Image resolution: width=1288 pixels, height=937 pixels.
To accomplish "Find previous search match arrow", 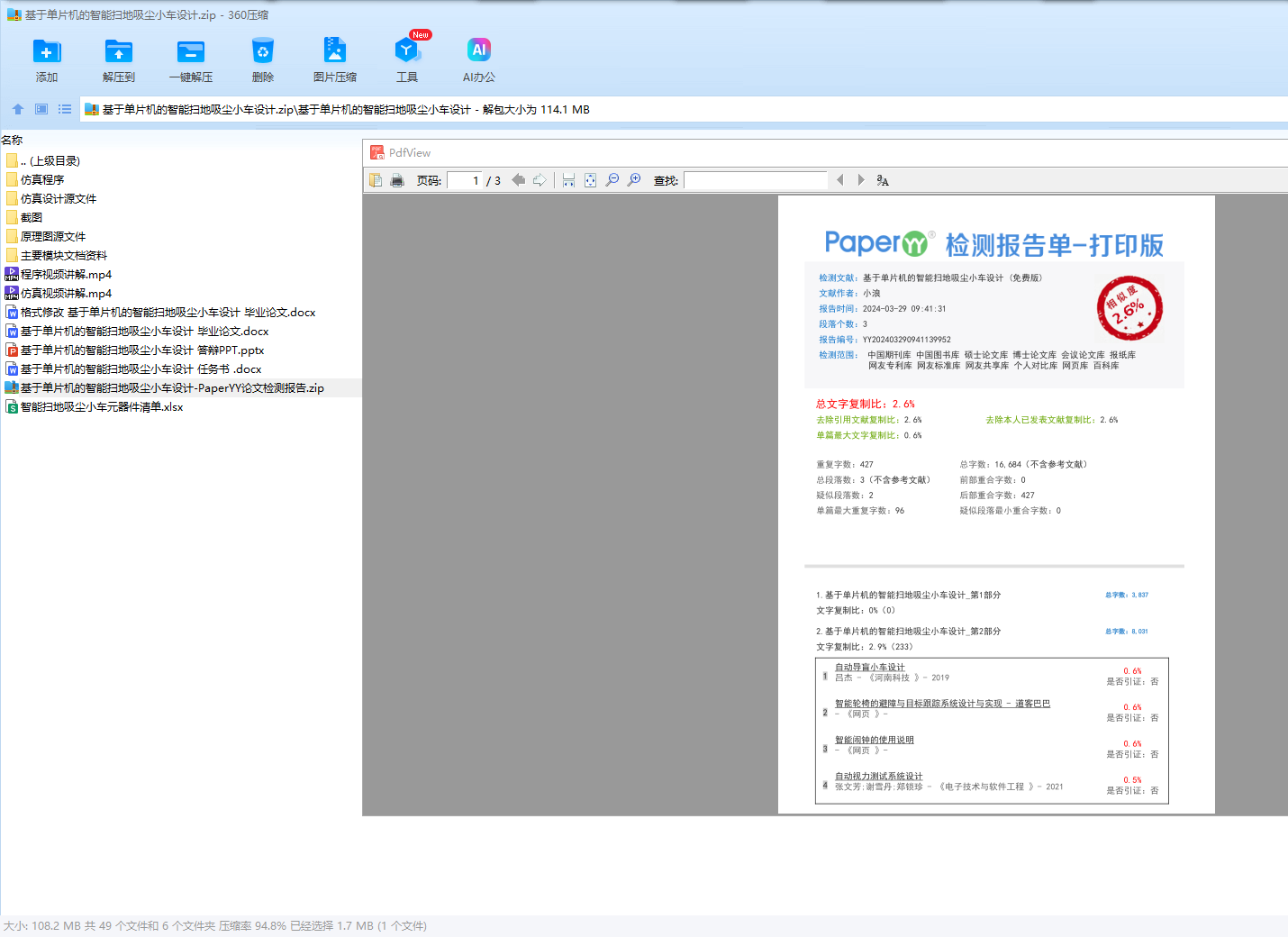I will (x=840, y=180).
